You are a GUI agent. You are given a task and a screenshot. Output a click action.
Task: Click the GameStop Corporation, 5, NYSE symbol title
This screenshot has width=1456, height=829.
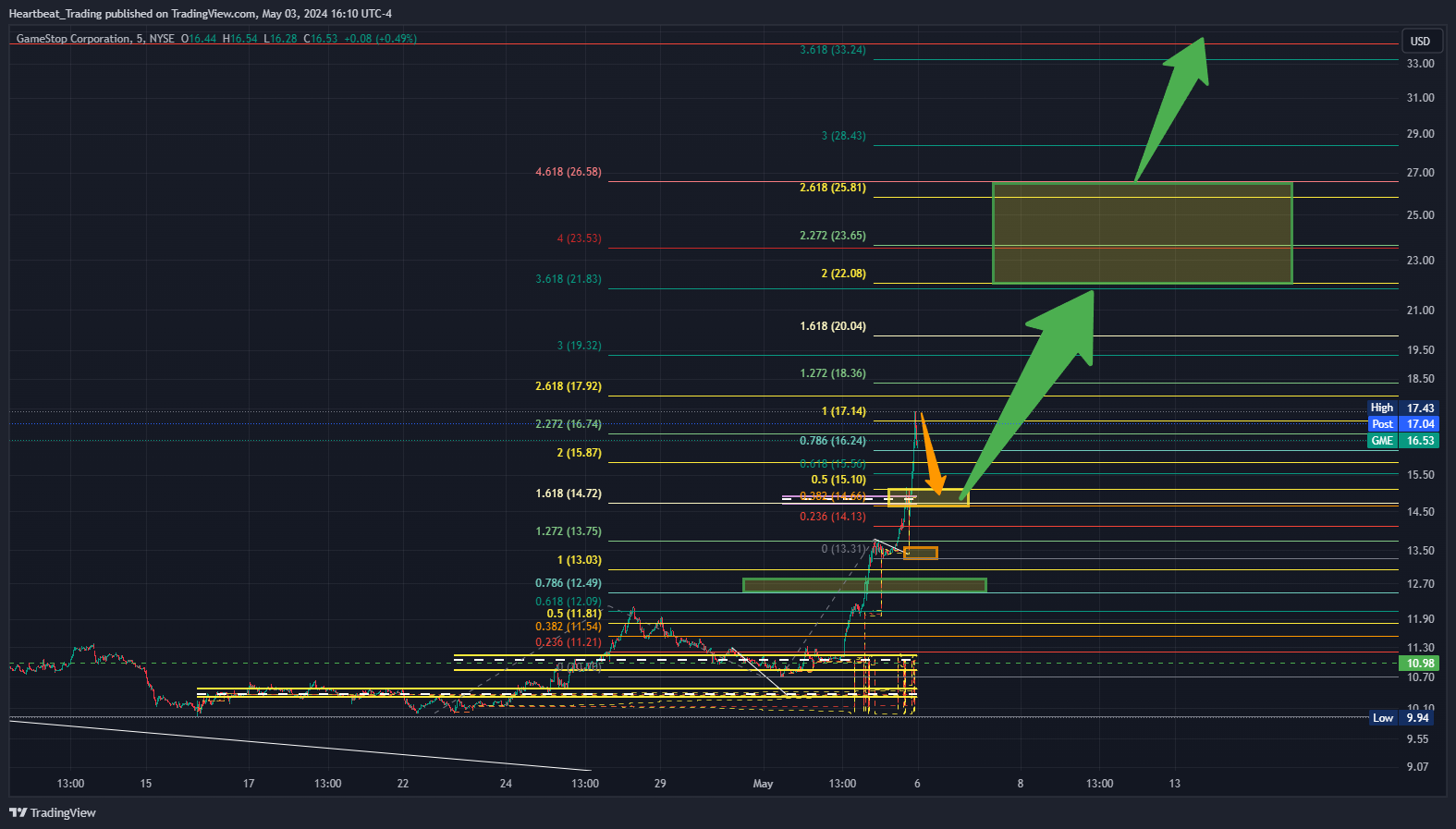[x=95, y=39]
